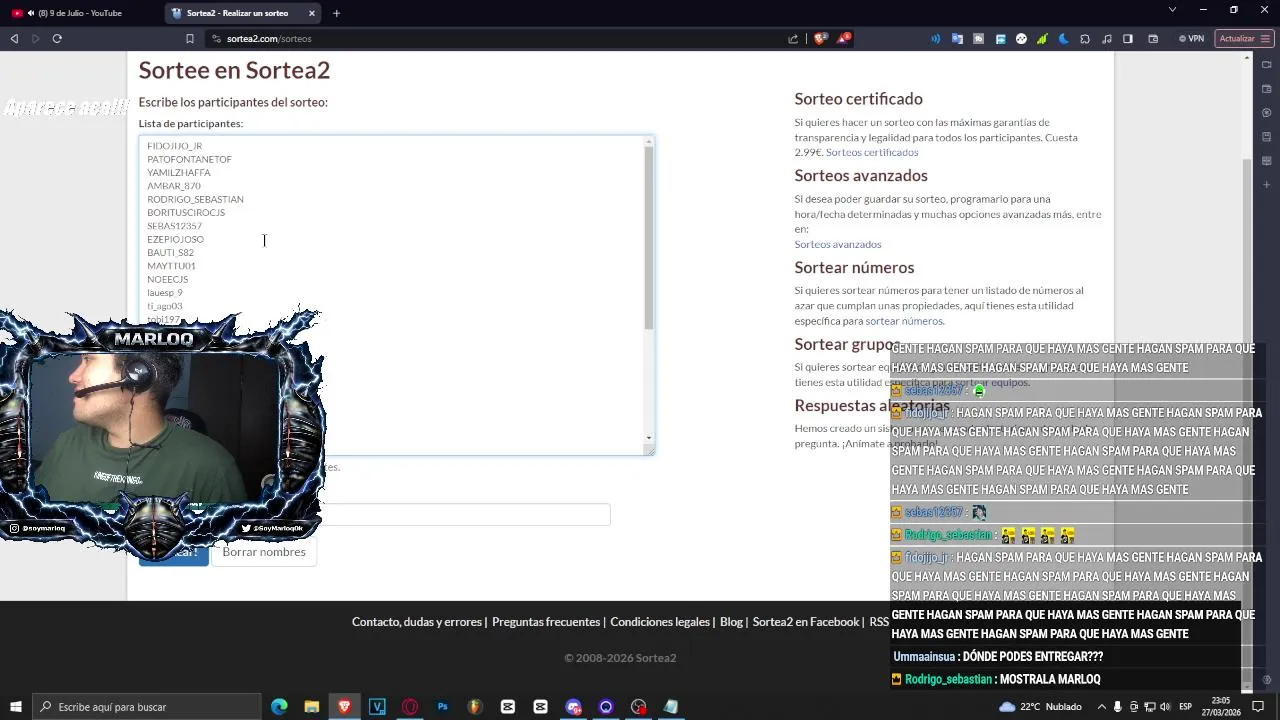Open Microsoft Edge from the taskbar

pos(279,707)
